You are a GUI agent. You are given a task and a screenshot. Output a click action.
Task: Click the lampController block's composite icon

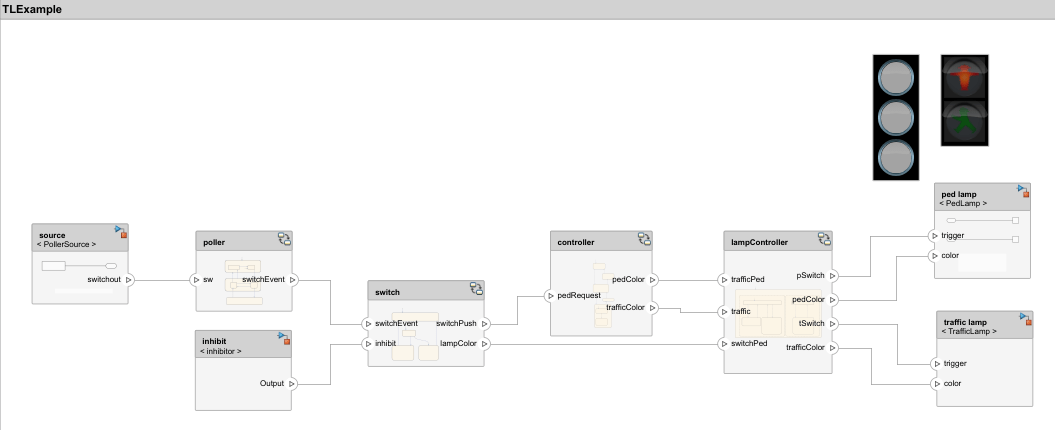[x=824, y=239]
